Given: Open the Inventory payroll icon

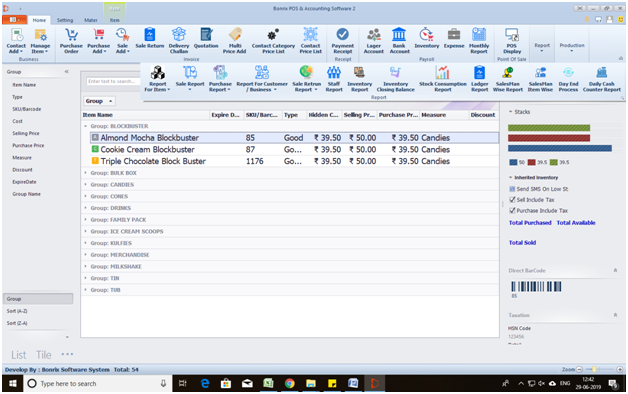Looking at the screenshot, I should 427,38.
